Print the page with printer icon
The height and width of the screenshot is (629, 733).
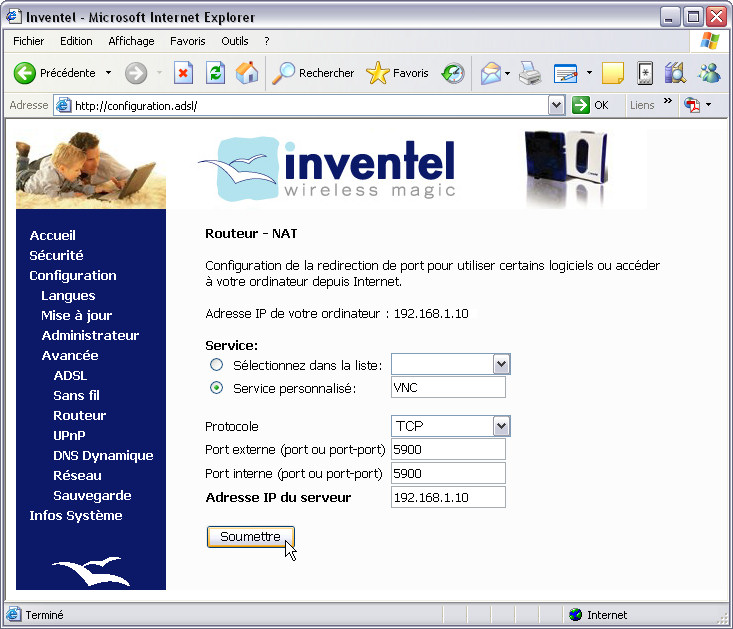click(530, 73)
